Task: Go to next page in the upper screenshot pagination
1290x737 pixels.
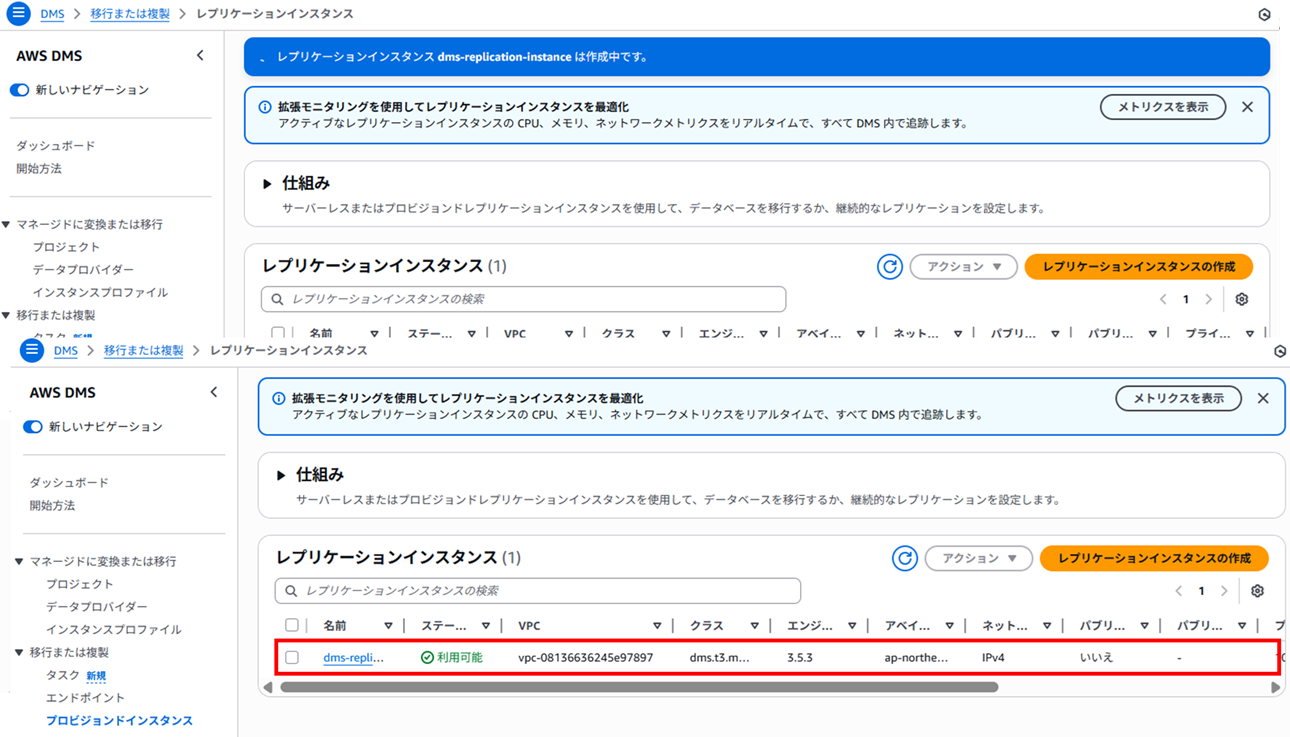Action: (1209, 299)
